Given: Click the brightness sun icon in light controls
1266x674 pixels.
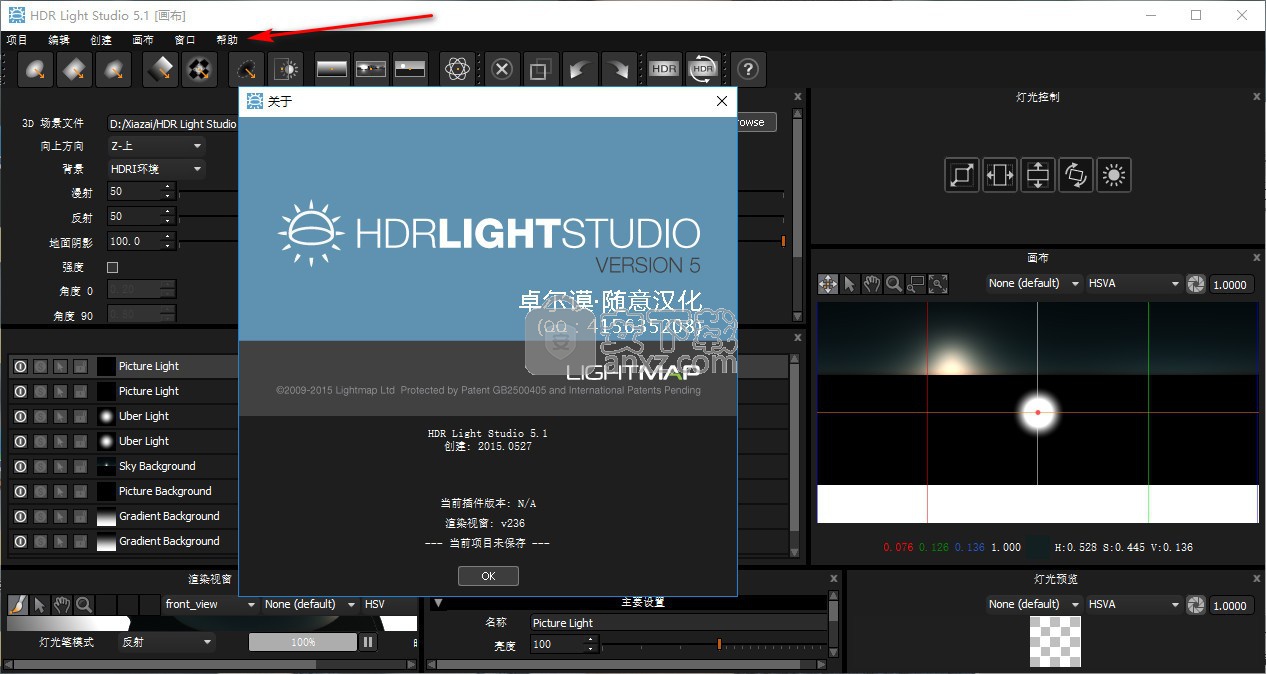Looking at the screenshot, I should pyautogui.click(x=1114, y=175).
